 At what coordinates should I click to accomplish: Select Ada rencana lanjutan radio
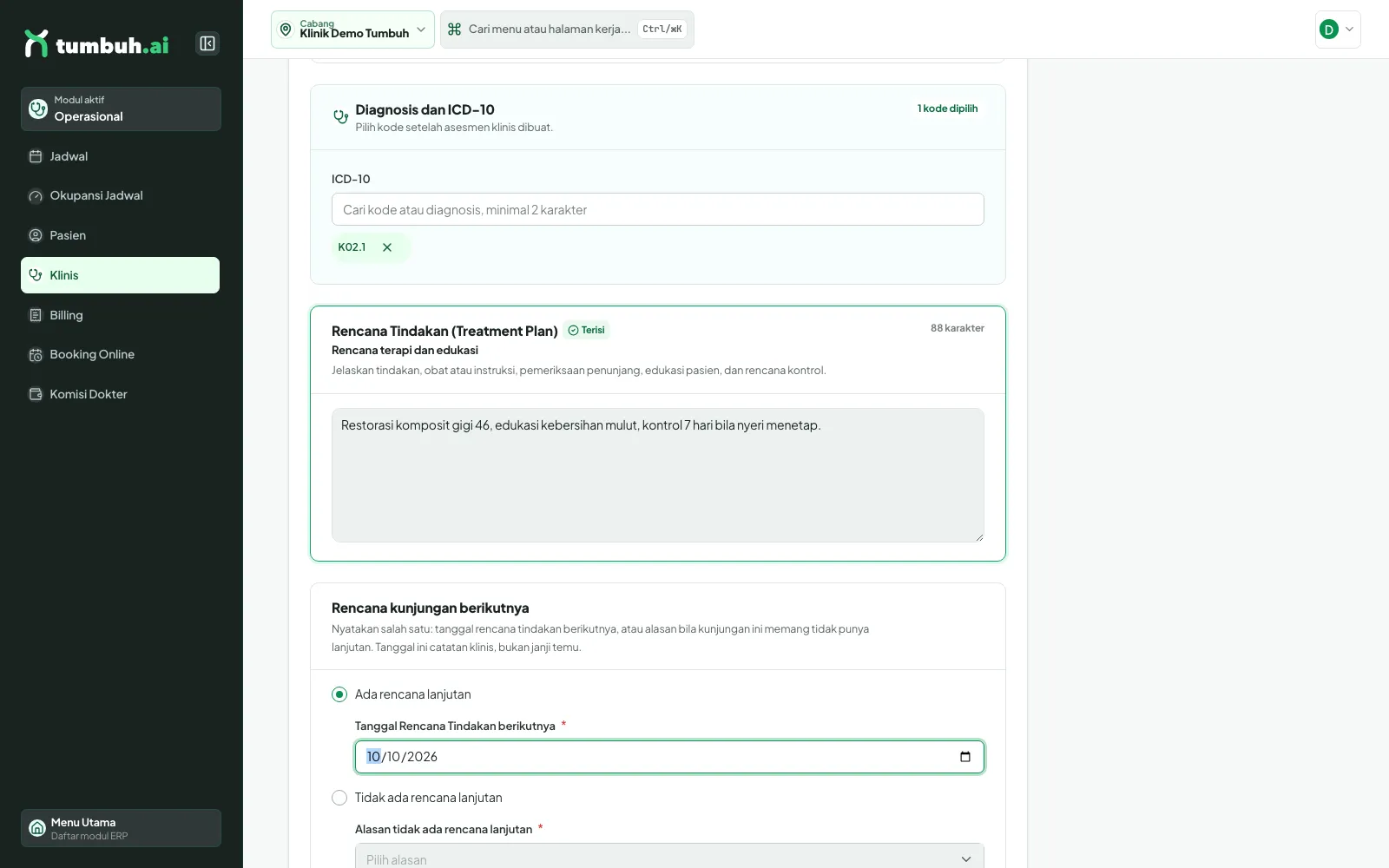tap(339, 694)
